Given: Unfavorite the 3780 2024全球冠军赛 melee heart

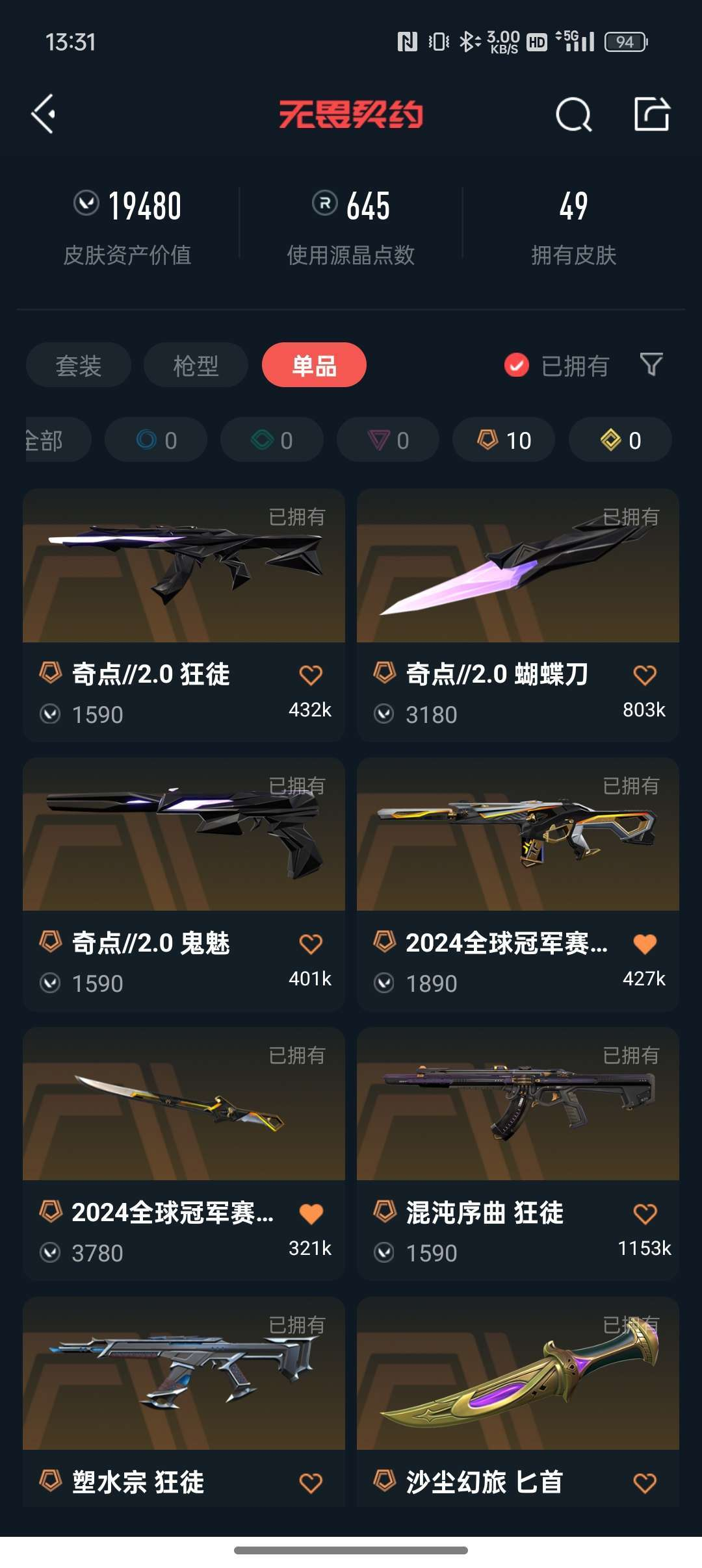Looking at the screenshot, I should click(x=311, y=1213).
